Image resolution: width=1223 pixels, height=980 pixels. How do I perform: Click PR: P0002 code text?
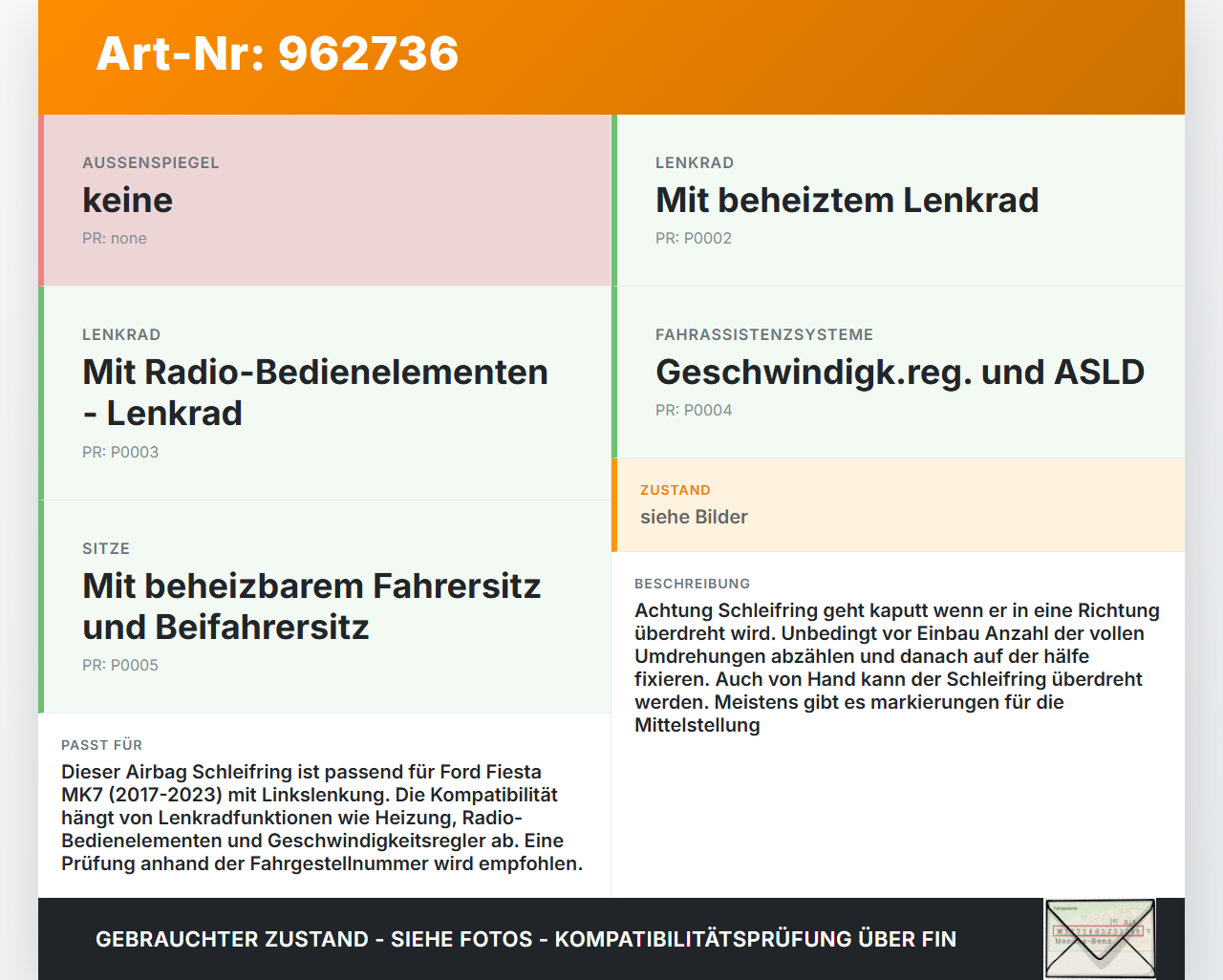click(x=694, y=238)
